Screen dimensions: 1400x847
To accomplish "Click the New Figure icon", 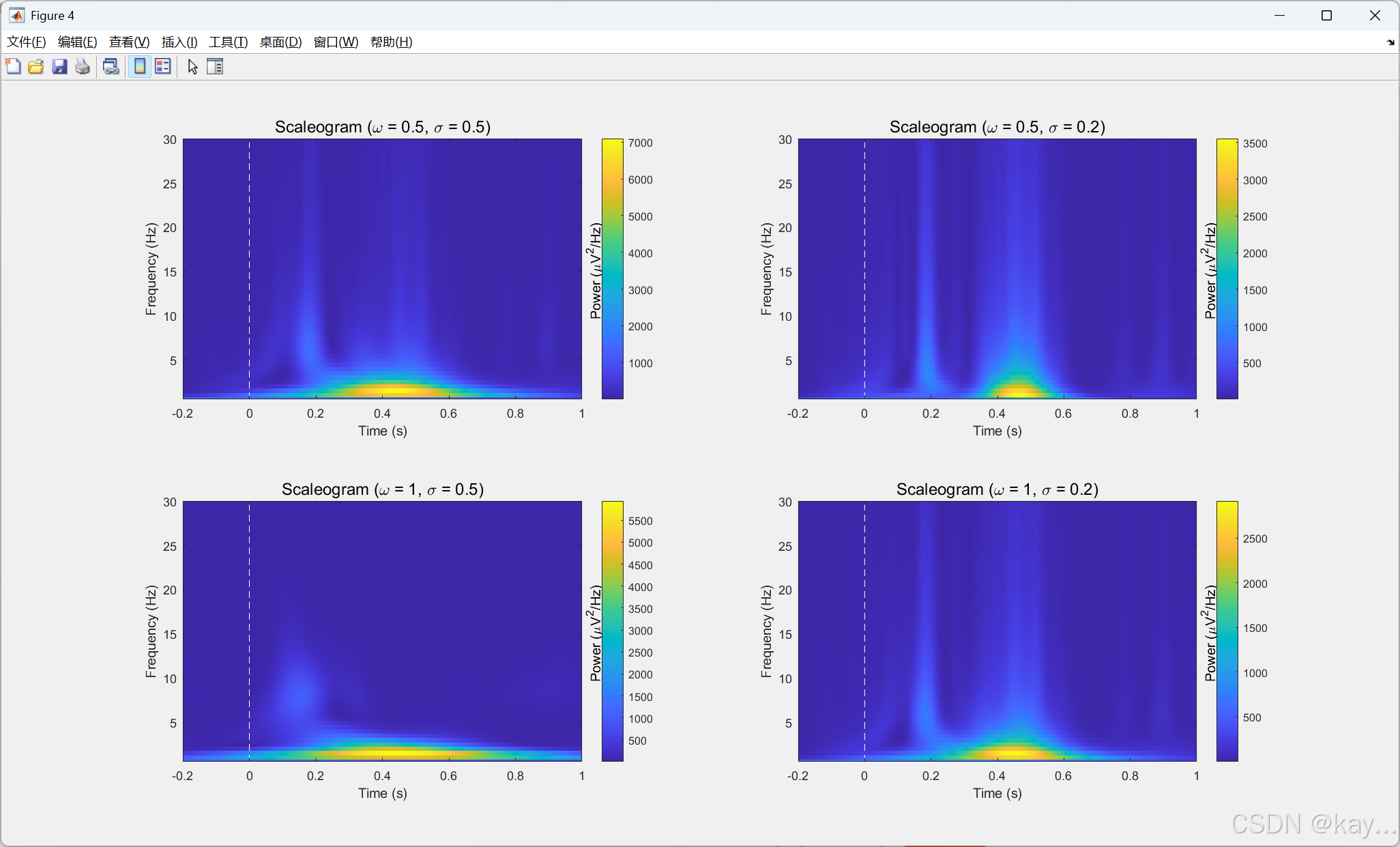I will (x=13, y=66).
